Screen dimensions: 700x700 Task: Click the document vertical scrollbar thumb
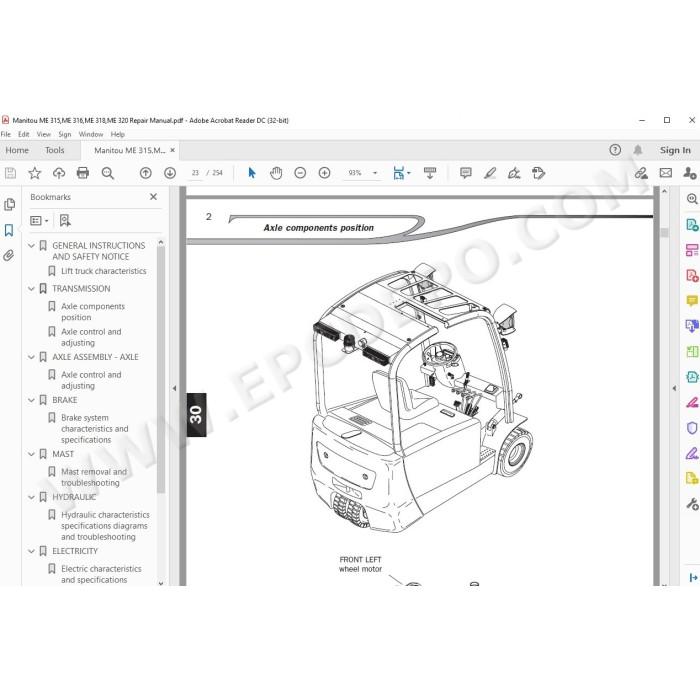click(664, 232)
